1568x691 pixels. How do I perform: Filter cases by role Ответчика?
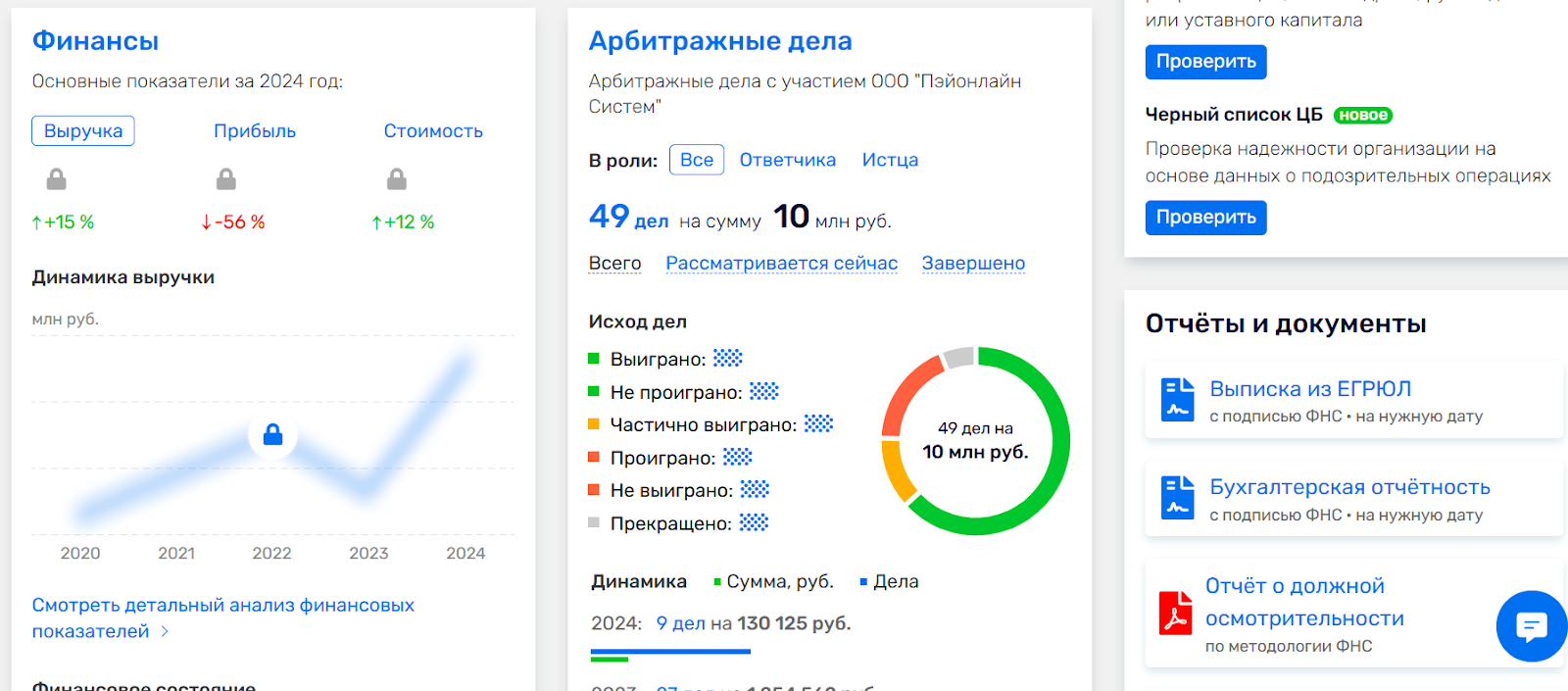[x=787, y=160]
